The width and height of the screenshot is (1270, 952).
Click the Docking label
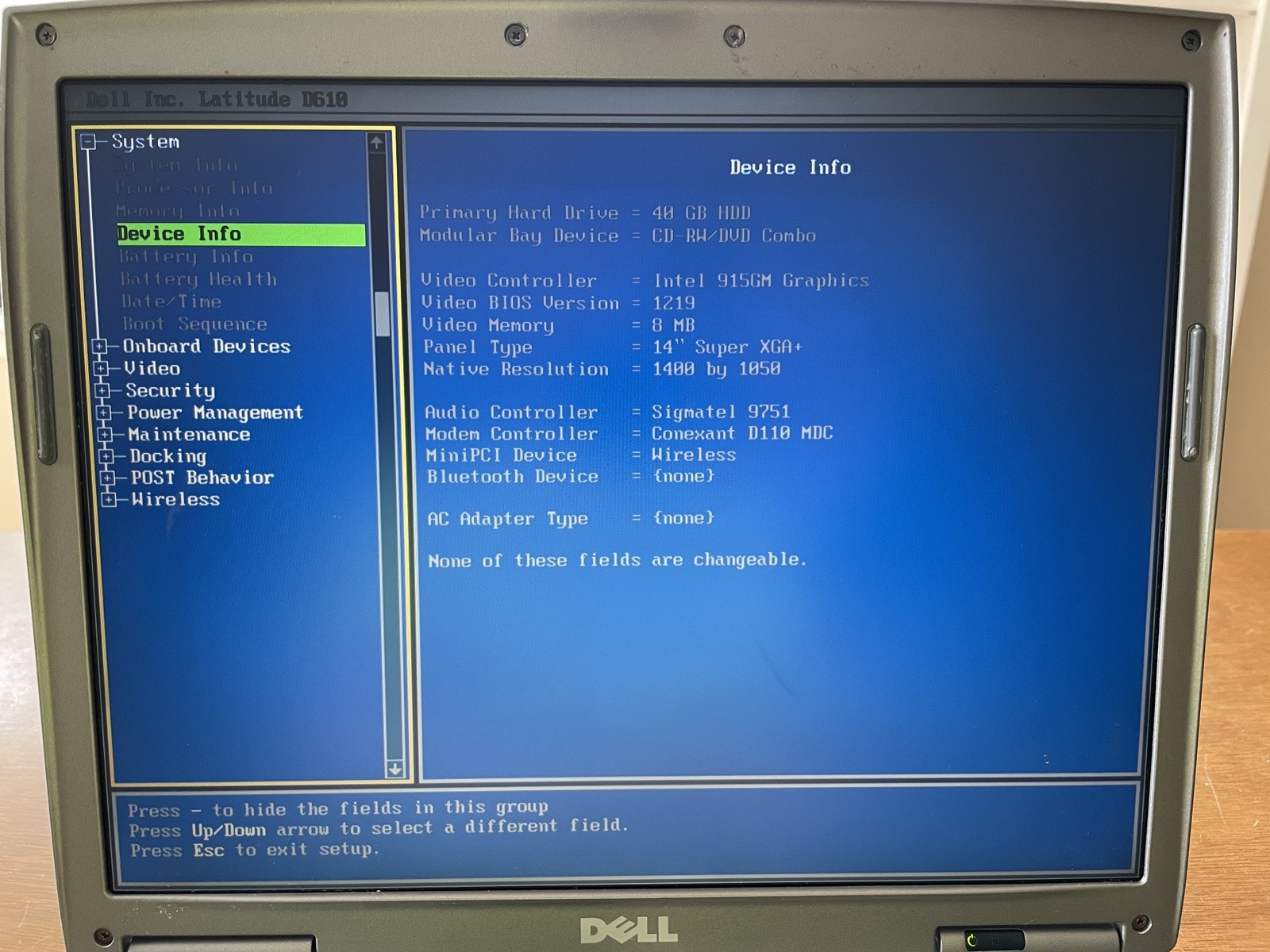pyautogui.click(x=168, y=456)
